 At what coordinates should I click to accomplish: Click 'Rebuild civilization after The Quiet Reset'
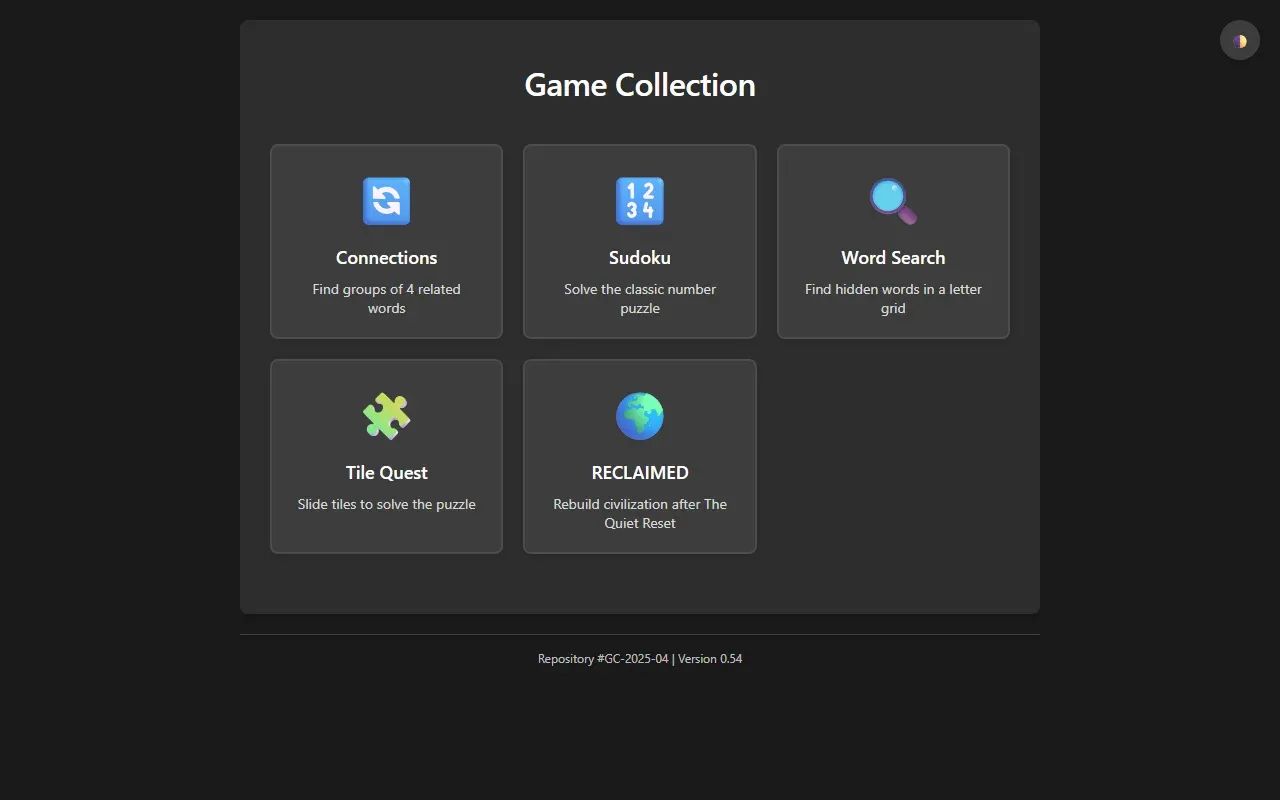[640, 514]
